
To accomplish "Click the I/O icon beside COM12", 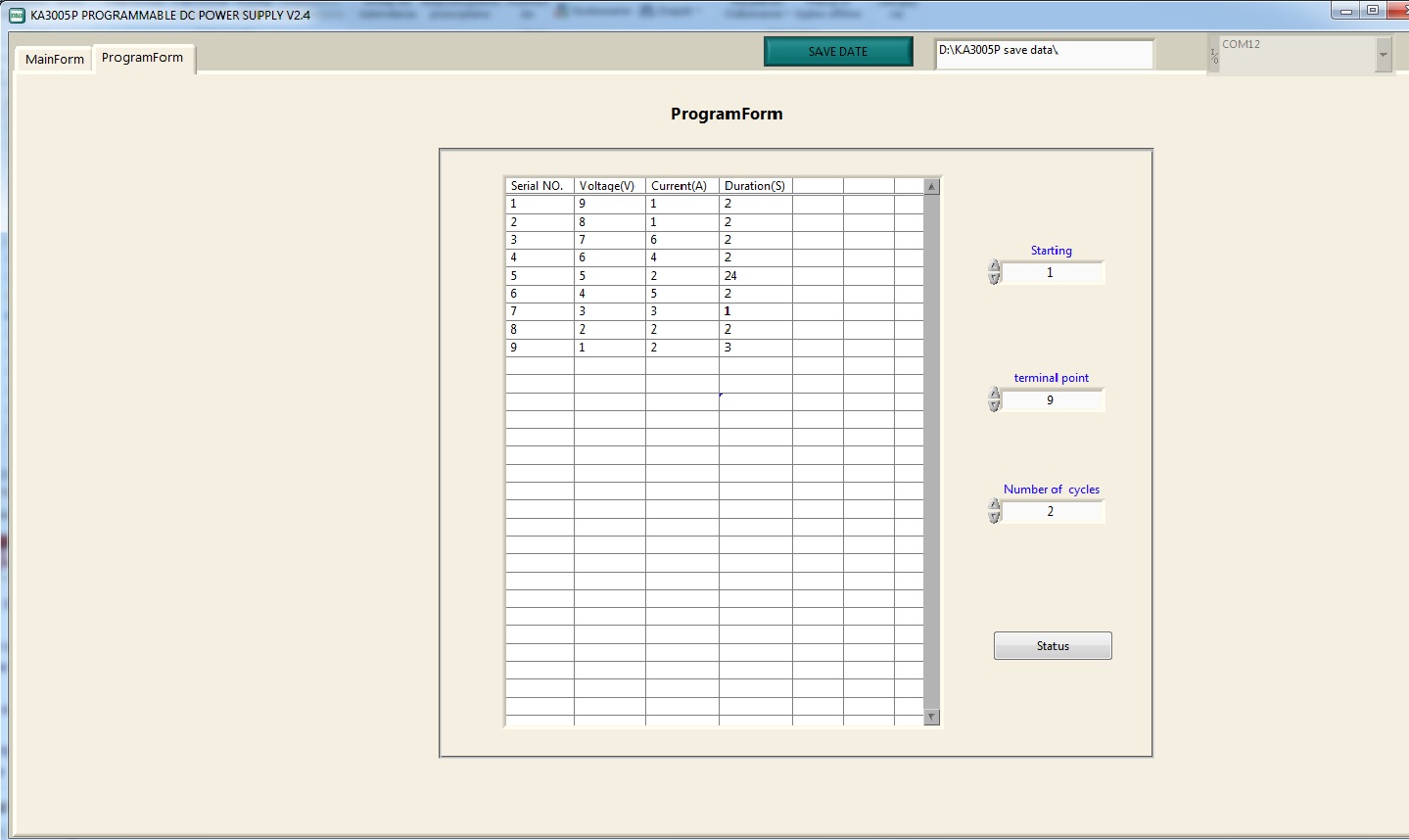I will pos(1214,57).
